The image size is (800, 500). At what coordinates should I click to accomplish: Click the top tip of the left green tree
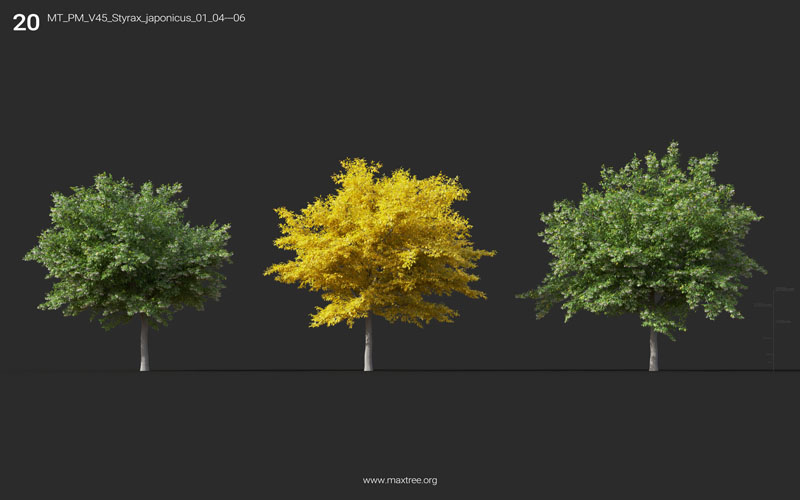[100, 176]
